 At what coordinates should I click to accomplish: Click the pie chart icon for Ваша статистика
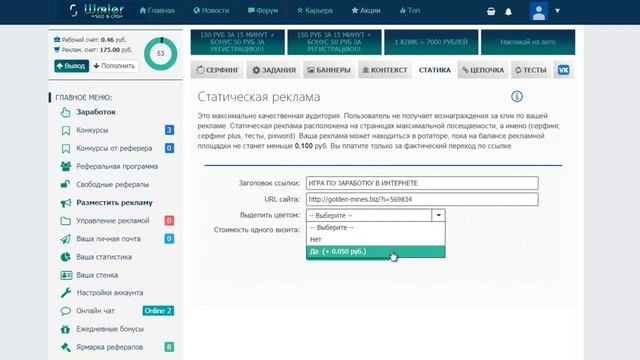coord(65,257)
